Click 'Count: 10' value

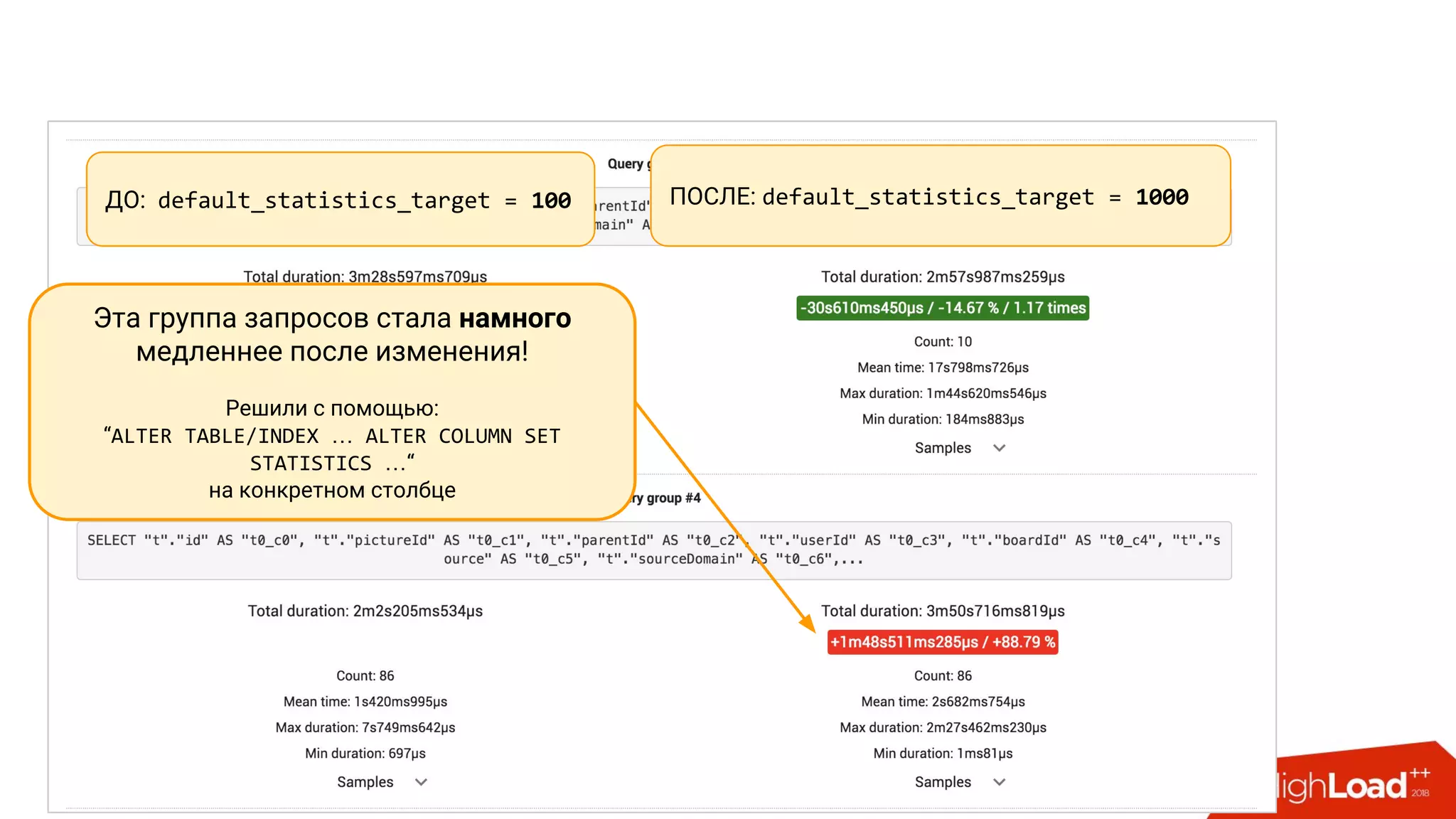coord(943,342)
